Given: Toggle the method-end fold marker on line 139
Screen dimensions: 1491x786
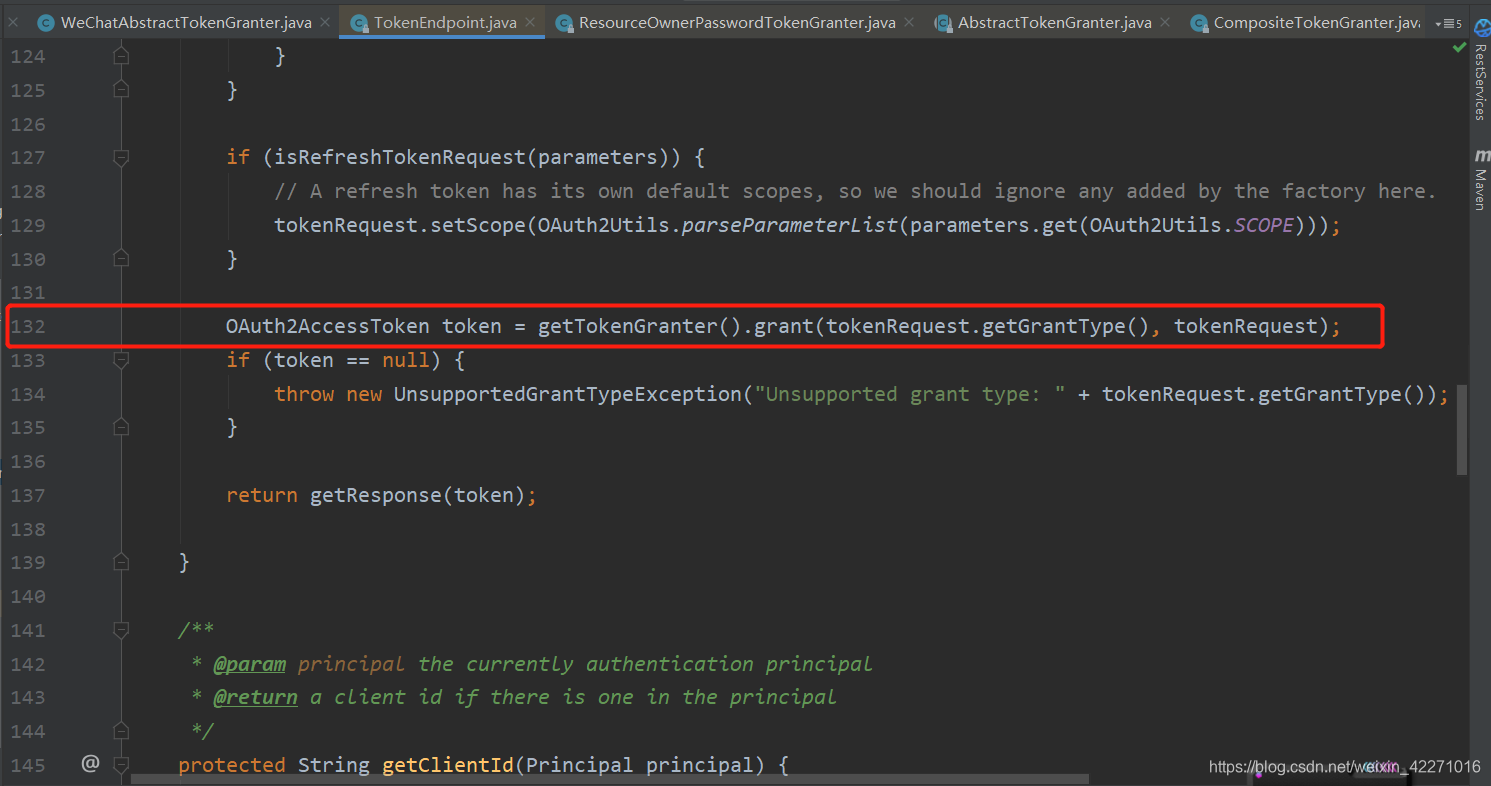Looking at the screenshot, I should point(121,562).
